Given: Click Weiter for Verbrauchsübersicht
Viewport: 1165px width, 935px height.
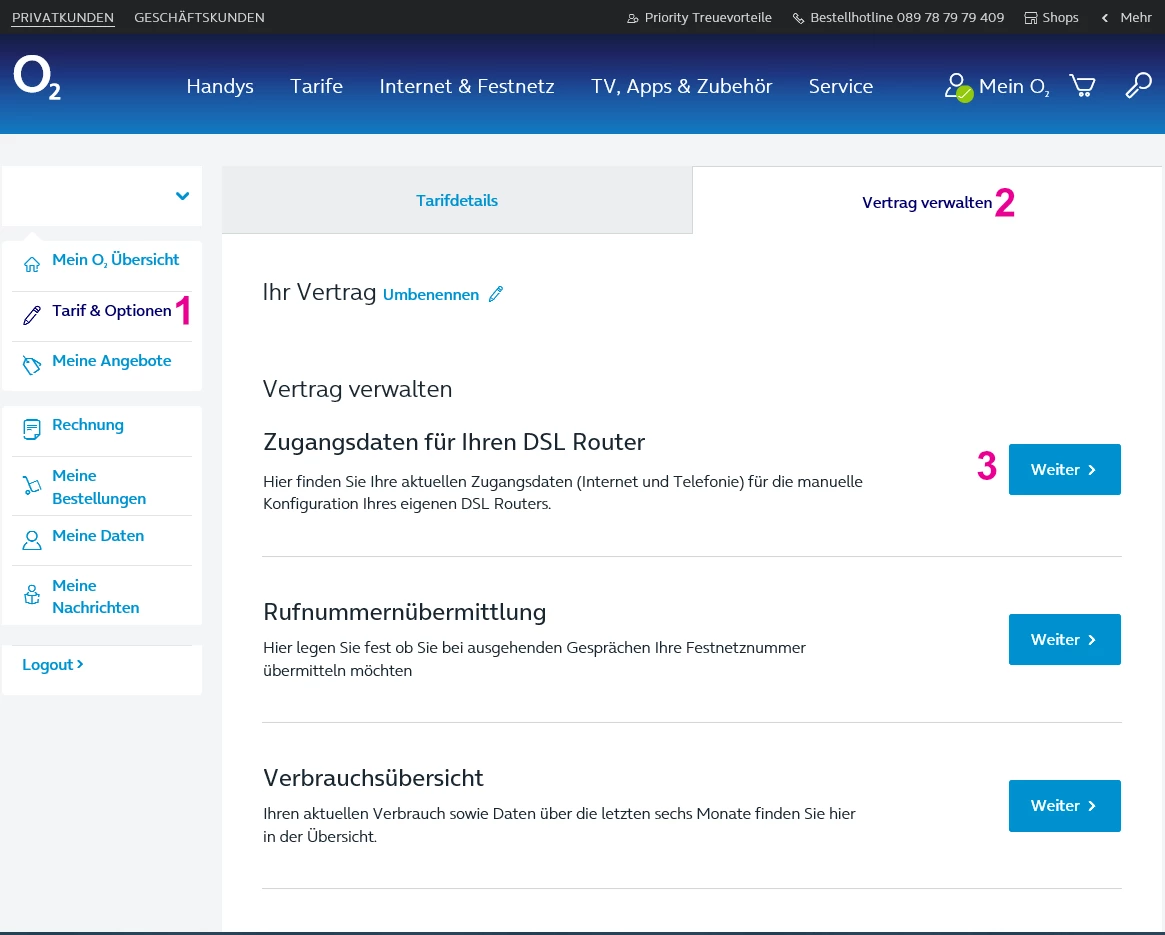Looking at the screenshot, I should [x=1064, y=806].
